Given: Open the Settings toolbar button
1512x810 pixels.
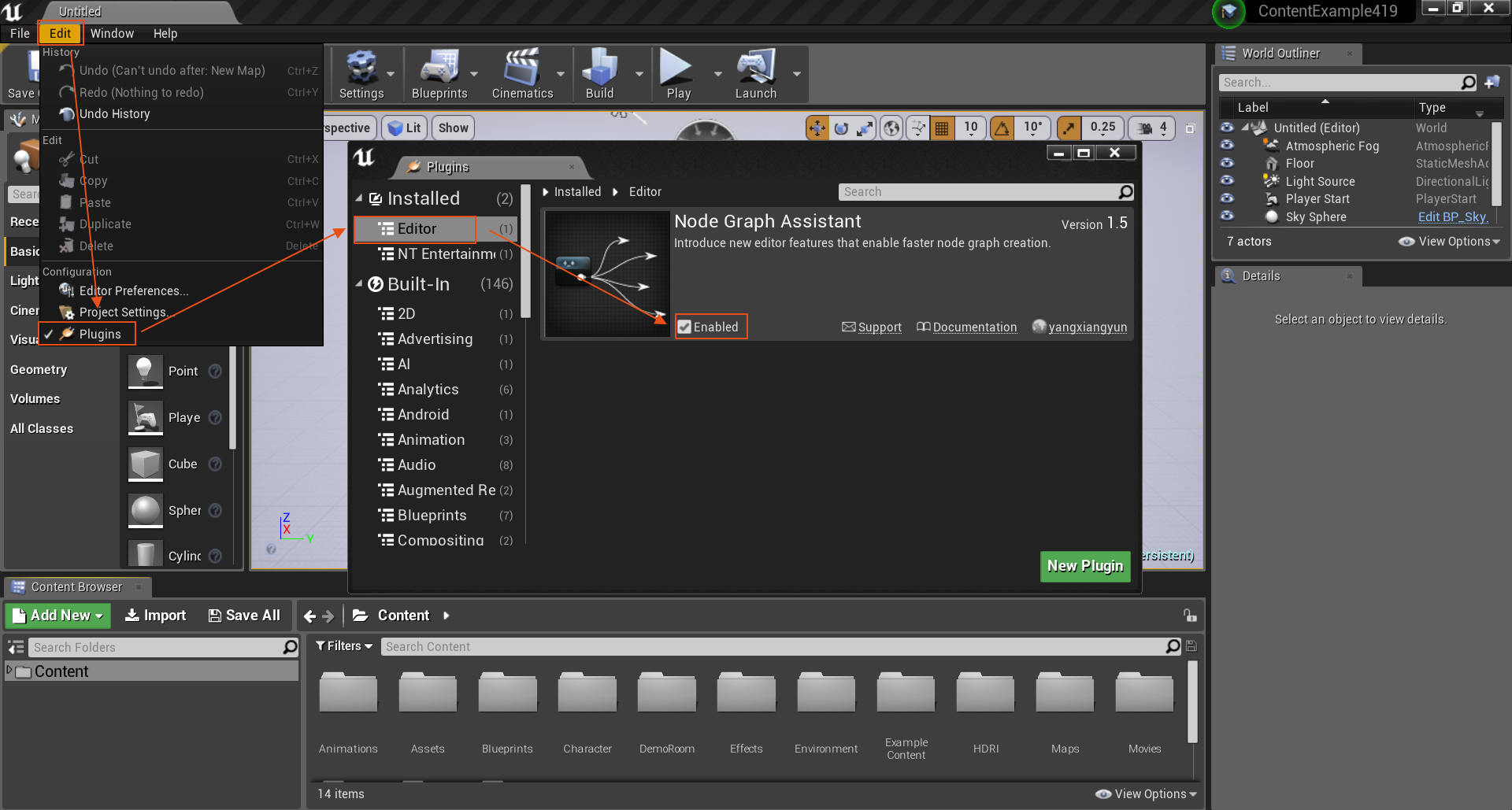Looking at the screenshot, I should coord(361,74).
